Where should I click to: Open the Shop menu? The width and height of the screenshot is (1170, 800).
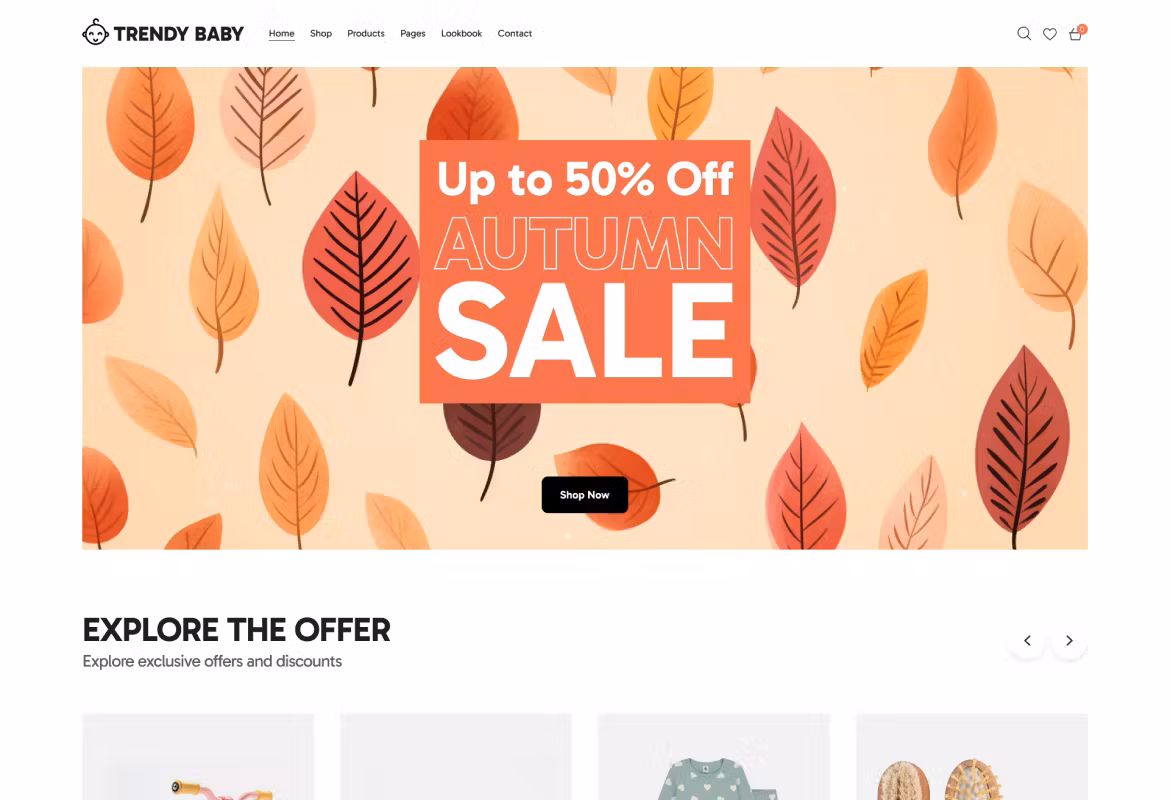[x=321, y=34]
